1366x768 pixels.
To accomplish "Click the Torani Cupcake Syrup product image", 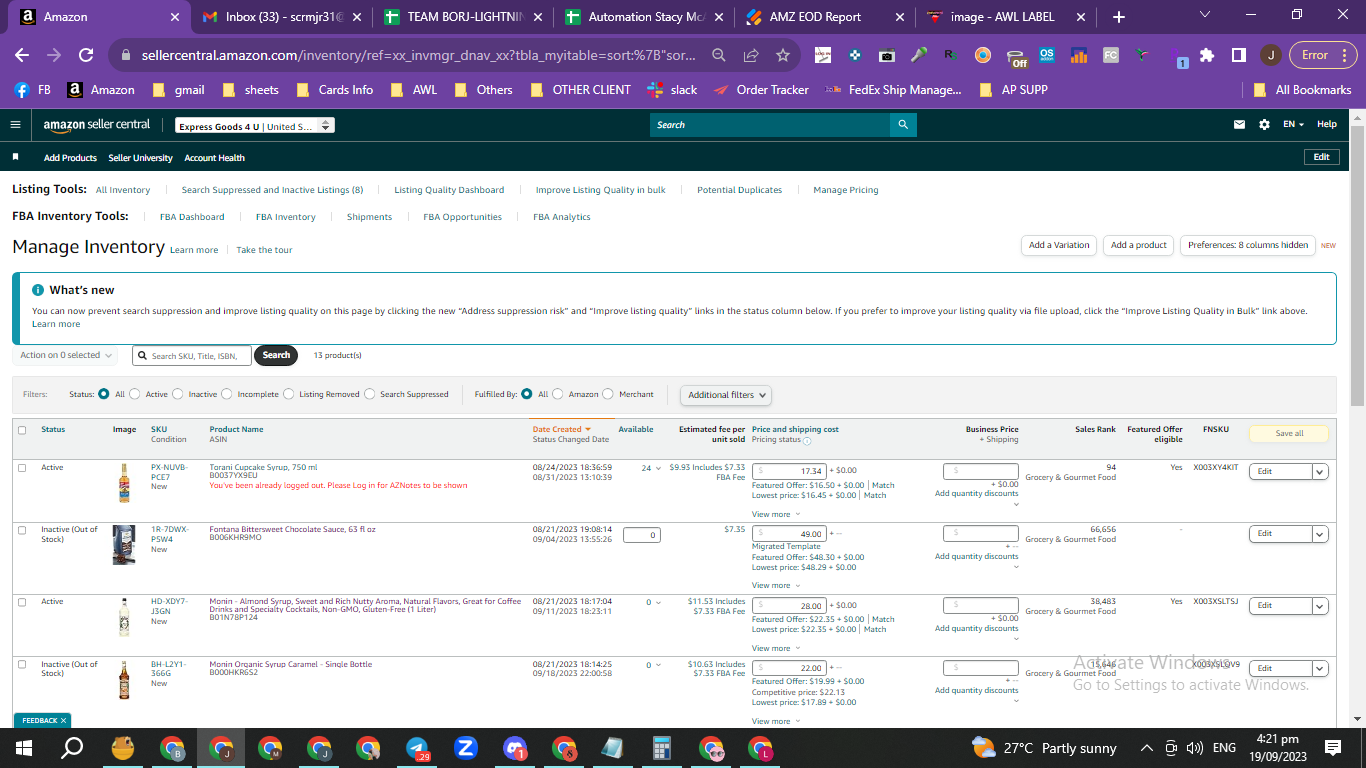I will (x=124, y=482).
